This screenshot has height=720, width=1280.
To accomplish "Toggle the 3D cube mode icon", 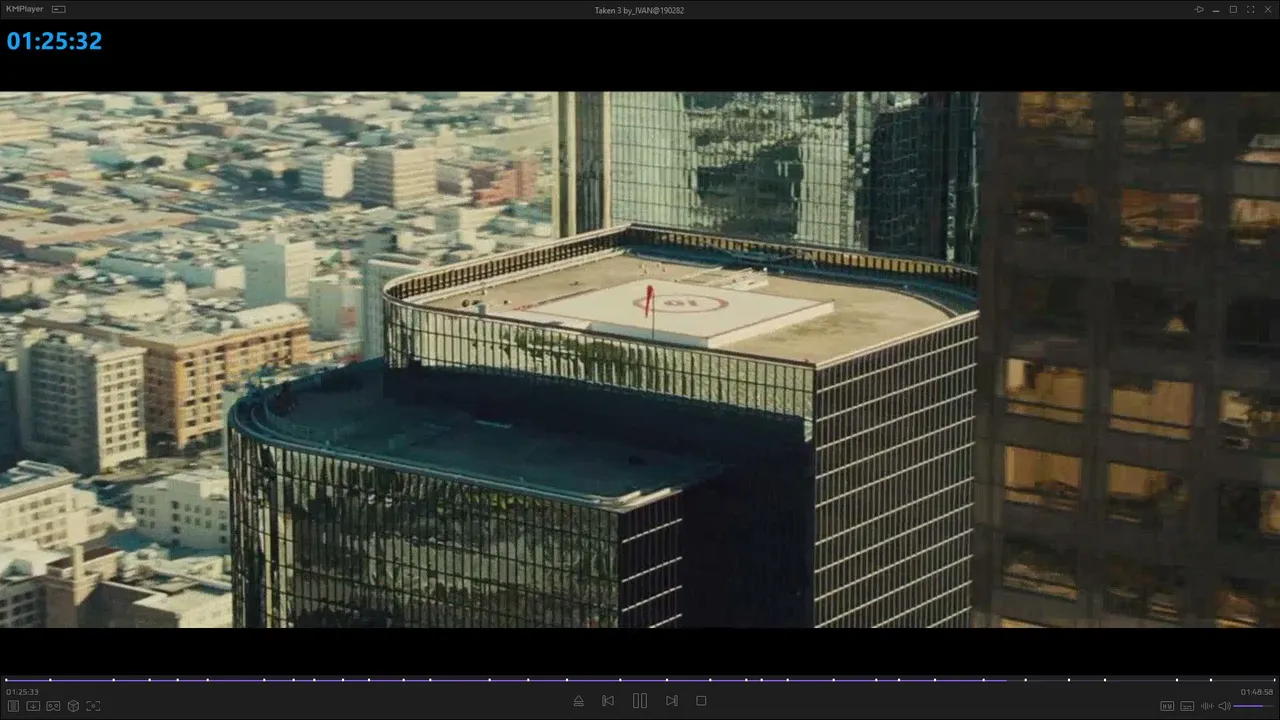I will coord(73,706).
